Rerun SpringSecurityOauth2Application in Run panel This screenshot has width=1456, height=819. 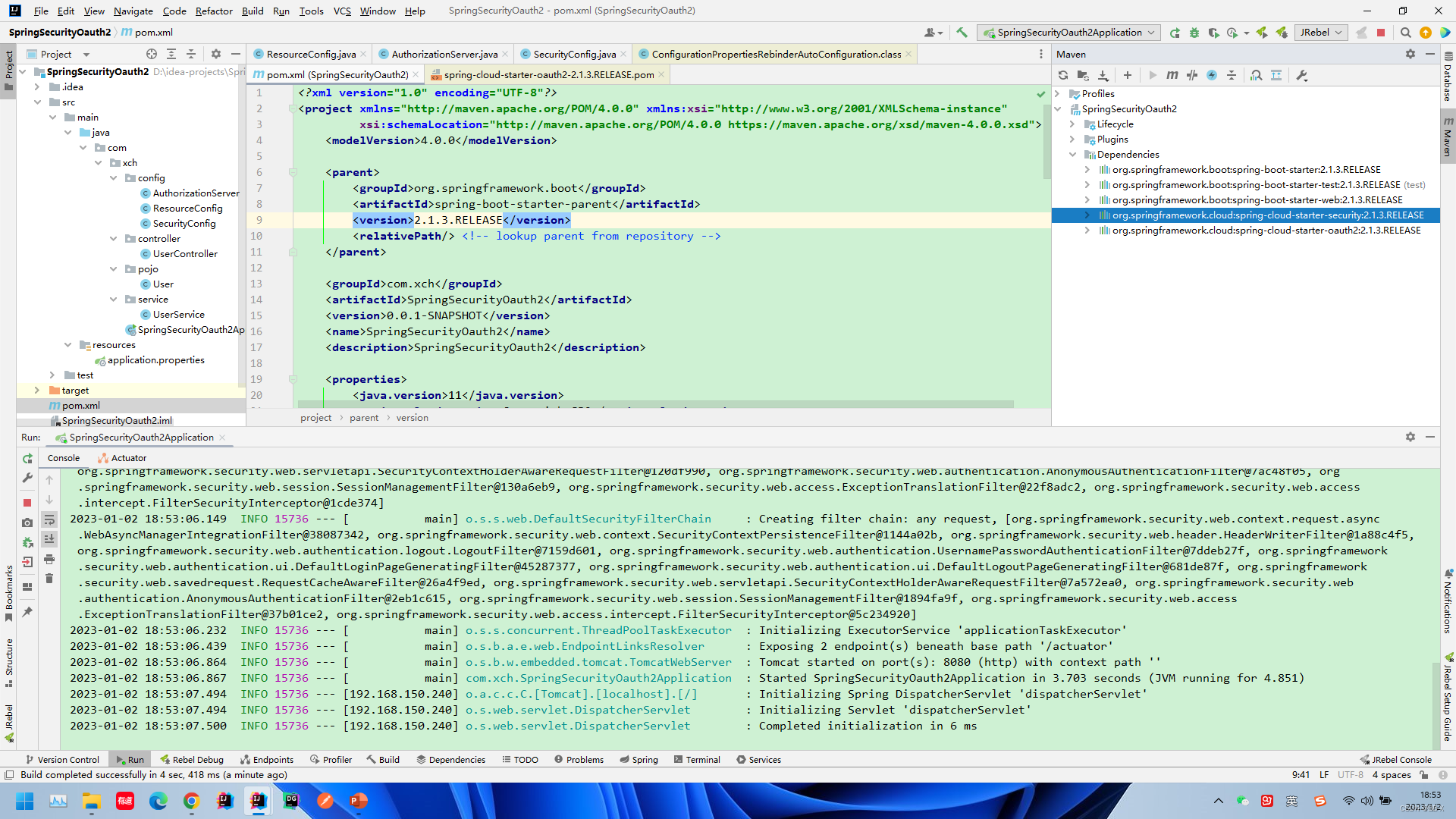click(27, 458)
